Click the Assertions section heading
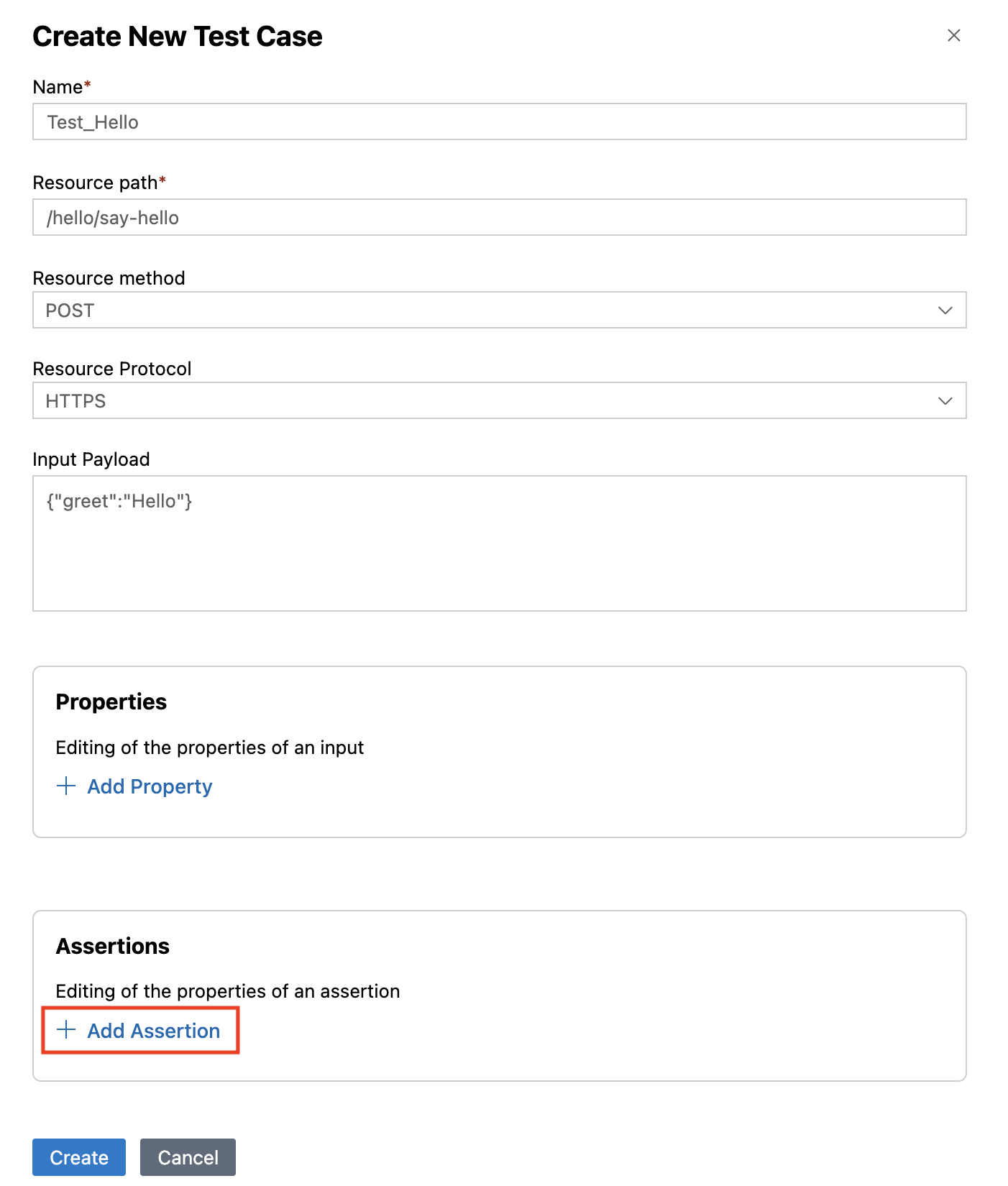Image resolution: width=1008 pixels, height=1186 pixels. click(113, 946)
